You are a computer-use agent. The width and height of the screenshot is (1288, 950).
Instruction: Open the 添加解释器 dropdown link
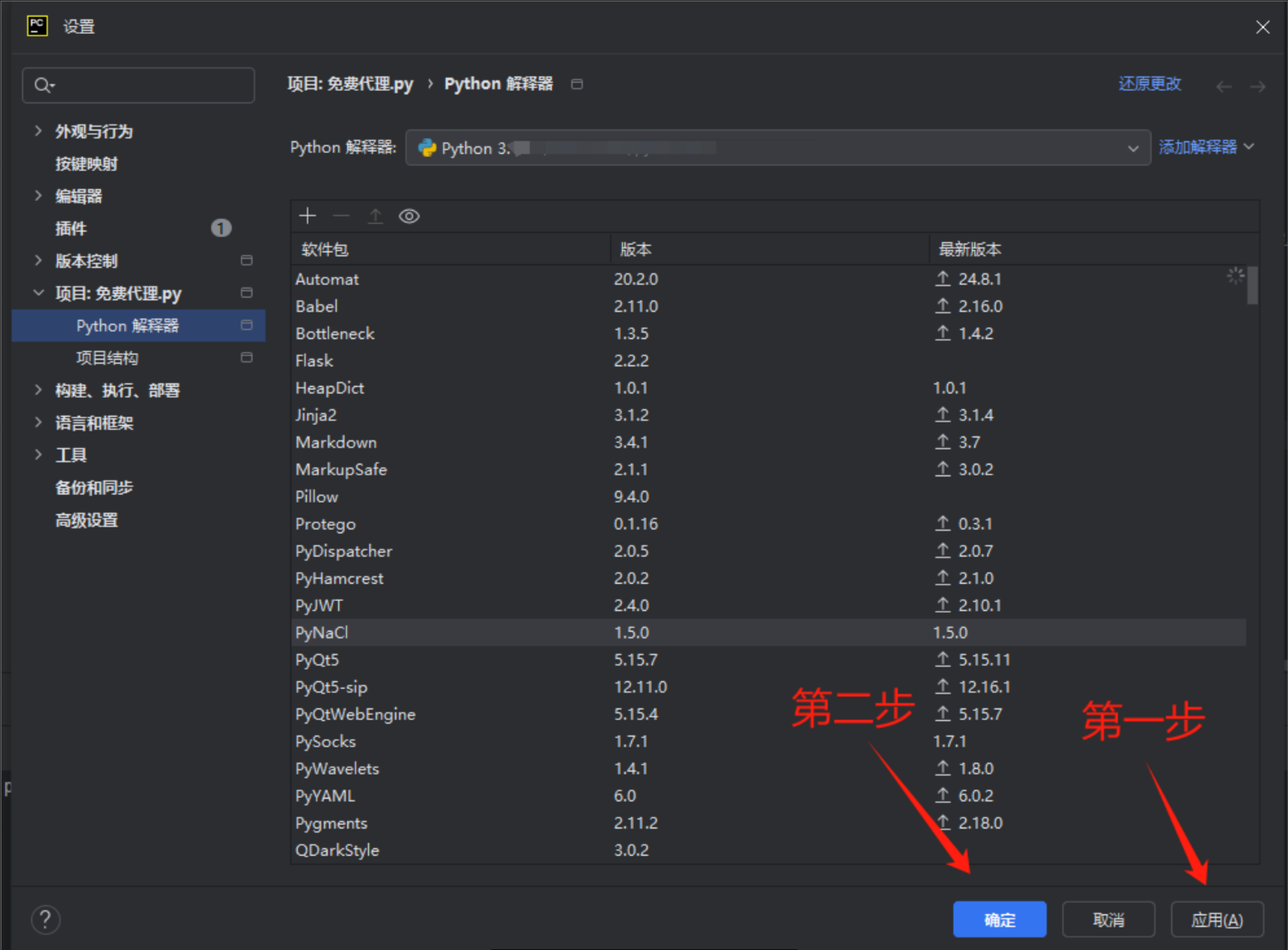point(1206,147)
